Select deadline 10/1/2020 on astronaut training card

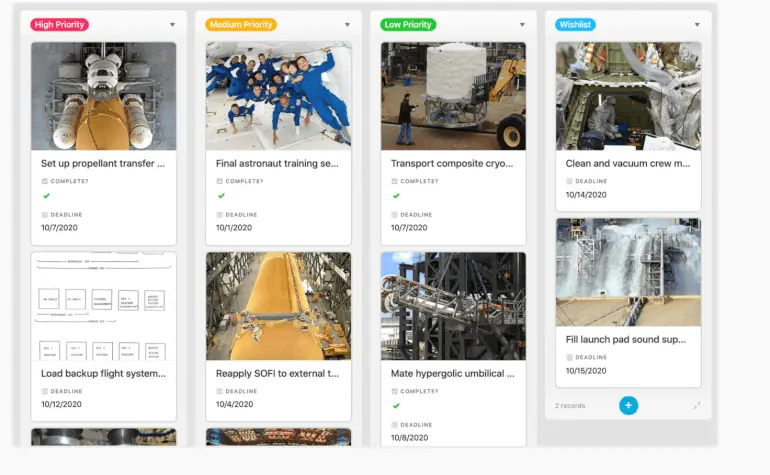234,227
